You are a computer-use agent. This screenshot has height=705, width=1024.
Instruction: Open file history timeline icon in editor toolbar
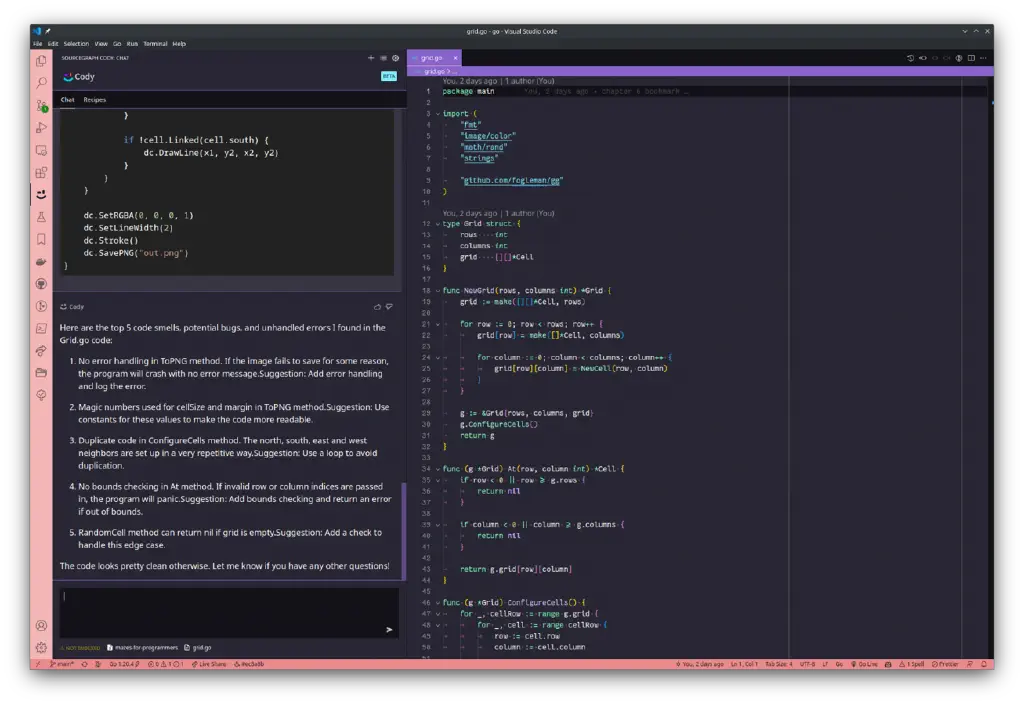[910, 58]
